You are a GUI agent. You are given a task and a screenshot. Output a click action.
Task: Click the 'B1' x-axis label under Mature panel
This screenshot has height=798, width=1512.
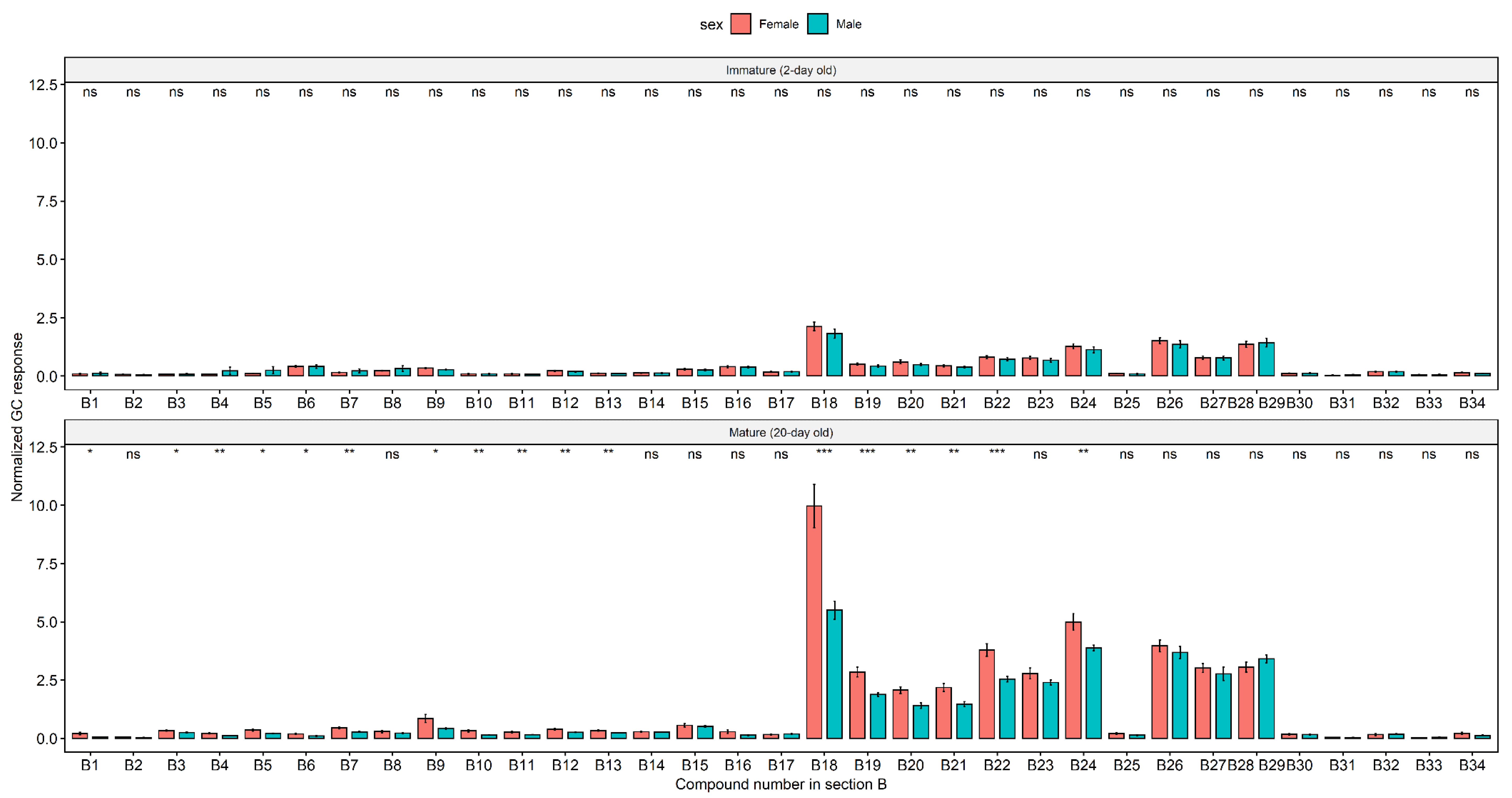click(x=90, y=765)
